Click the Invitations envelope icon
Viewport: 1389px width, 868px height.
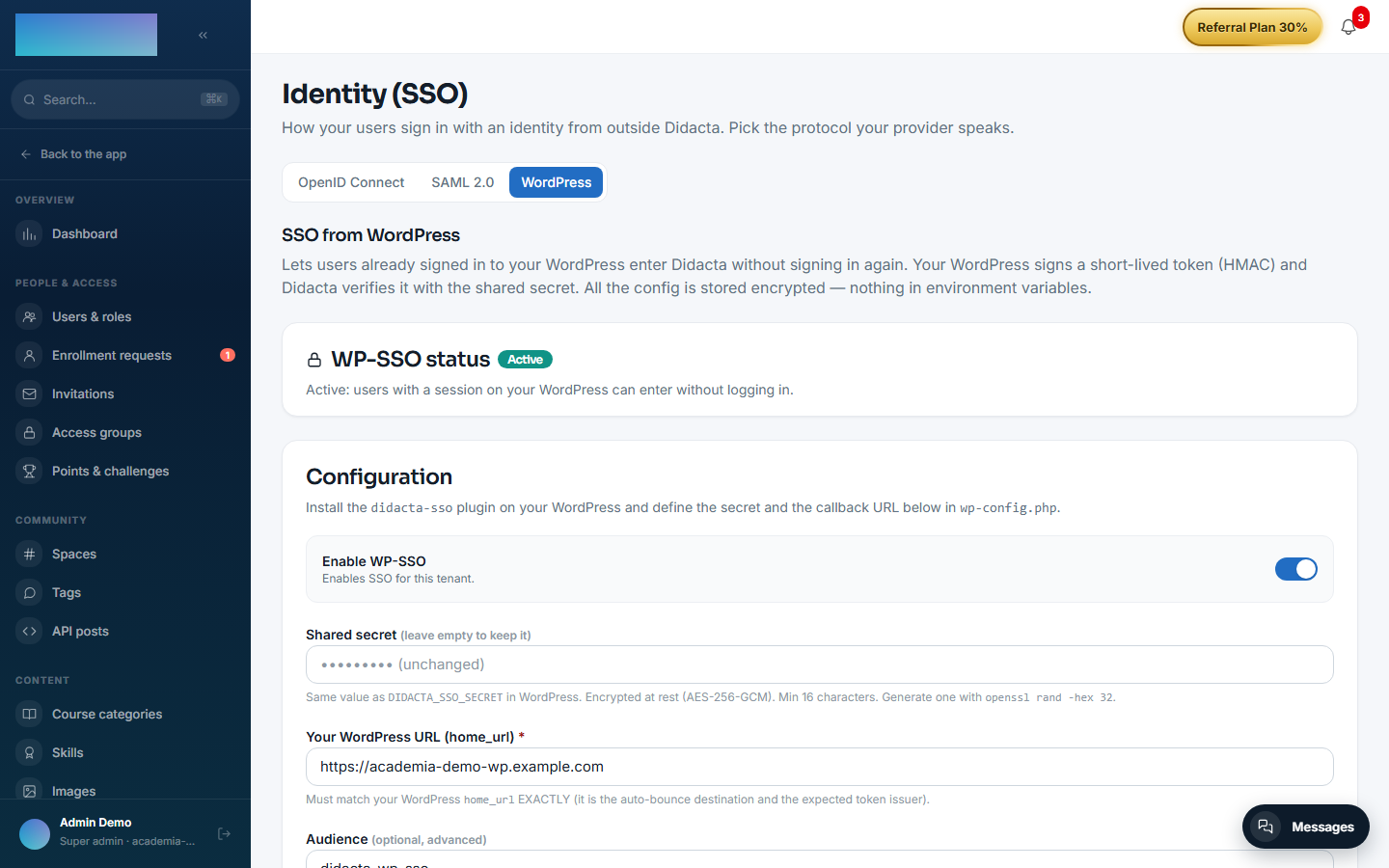[x=30, y=394]
